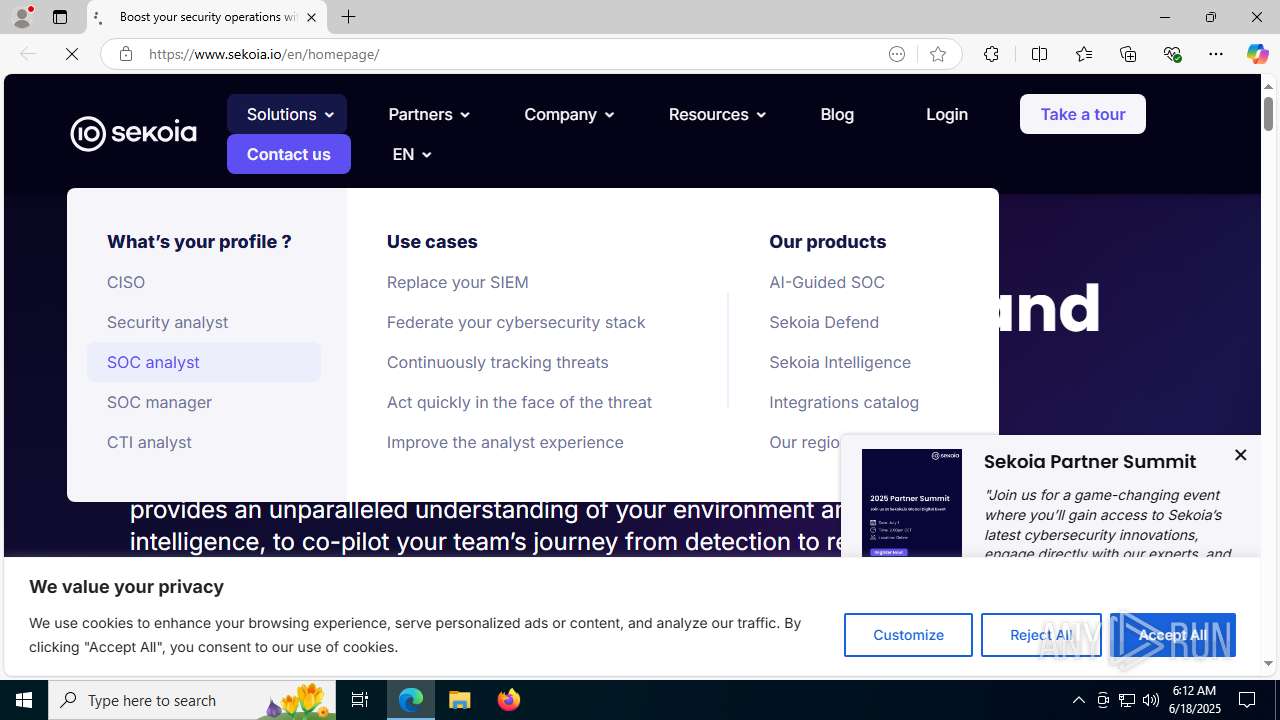Image resolution: width=1280 pixels, height=720 pixels.
Task: Open the browser profile icon
Action: pos(21,17)
